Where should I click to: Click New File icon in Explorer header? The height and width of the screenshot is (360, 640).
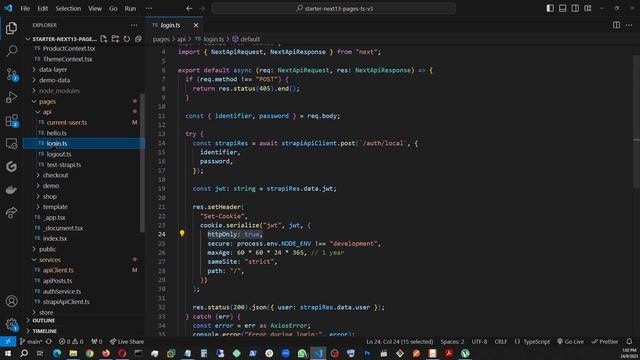click(x=104, y=39)
